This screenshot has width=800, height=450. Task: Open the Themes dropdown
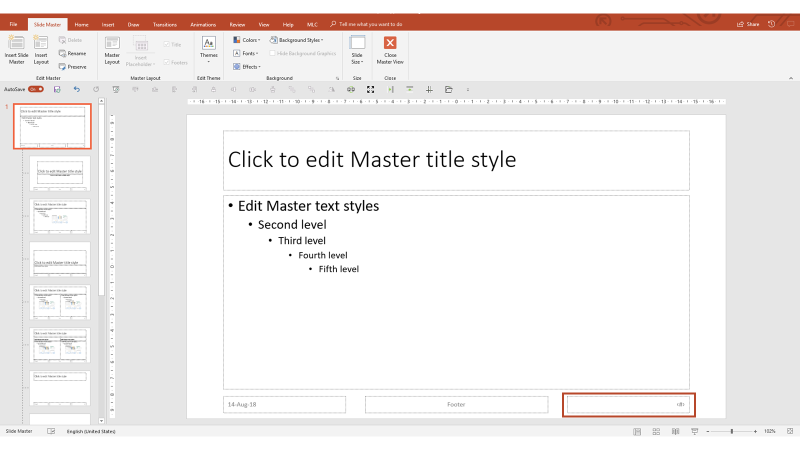209,49
